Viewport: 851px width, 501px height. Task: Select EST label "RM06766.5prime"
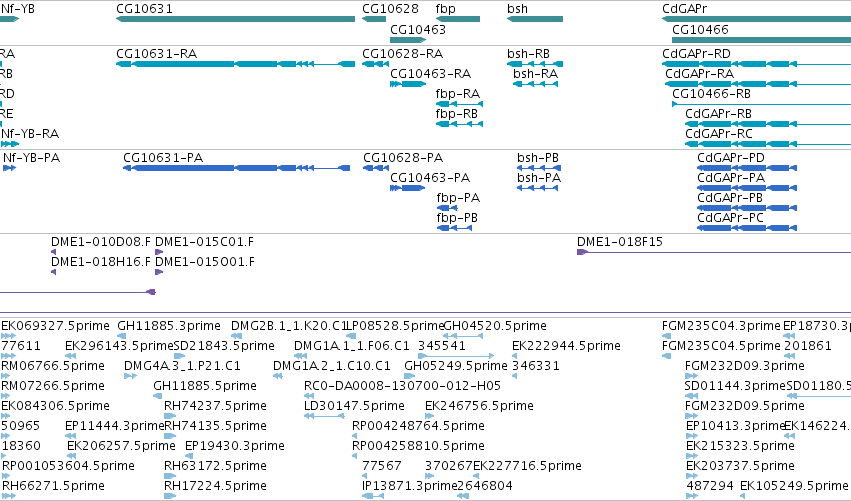click(x=53, y=366)
